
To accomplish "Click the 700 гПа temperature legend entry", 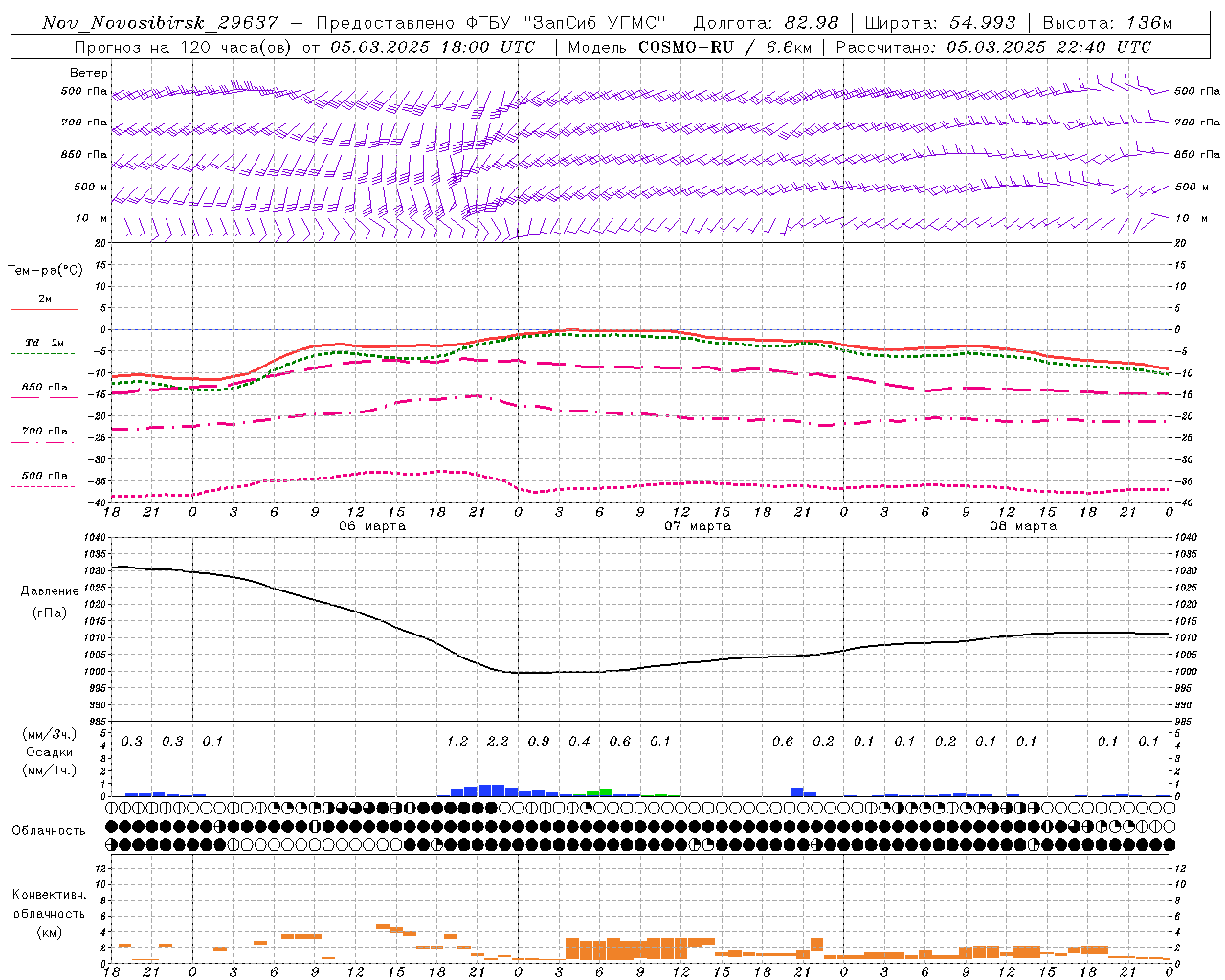I will click(x=45, y=432).
